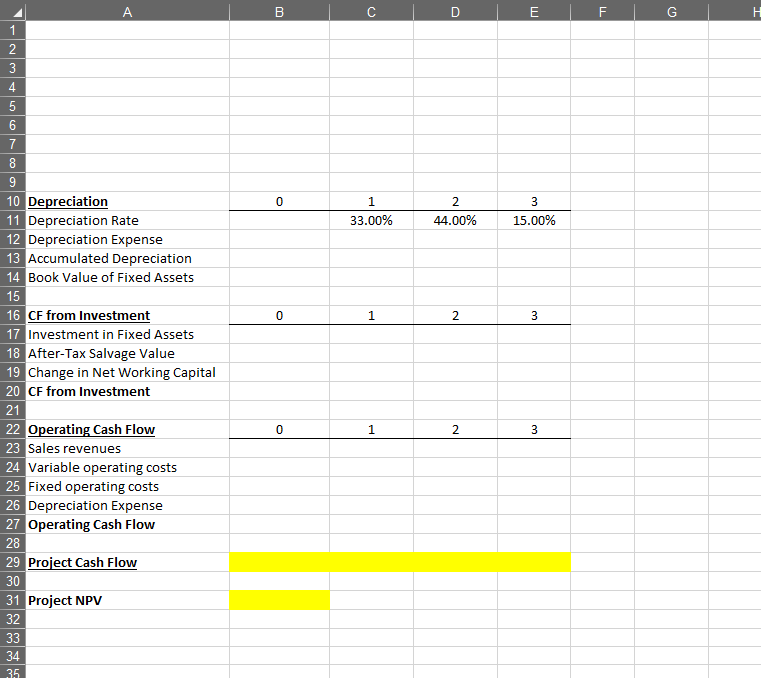Select 'Depreciation Expense' cell in row 26
Image resolution: width=761 pixels, height=678 pixels.
pos(127,505)
